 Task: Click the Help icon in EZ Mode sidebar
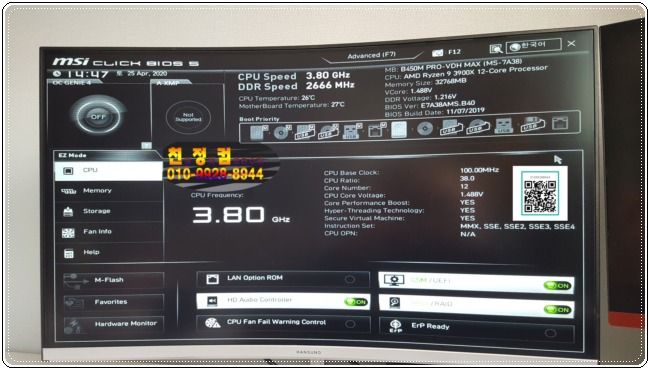(x=69, y=253)
